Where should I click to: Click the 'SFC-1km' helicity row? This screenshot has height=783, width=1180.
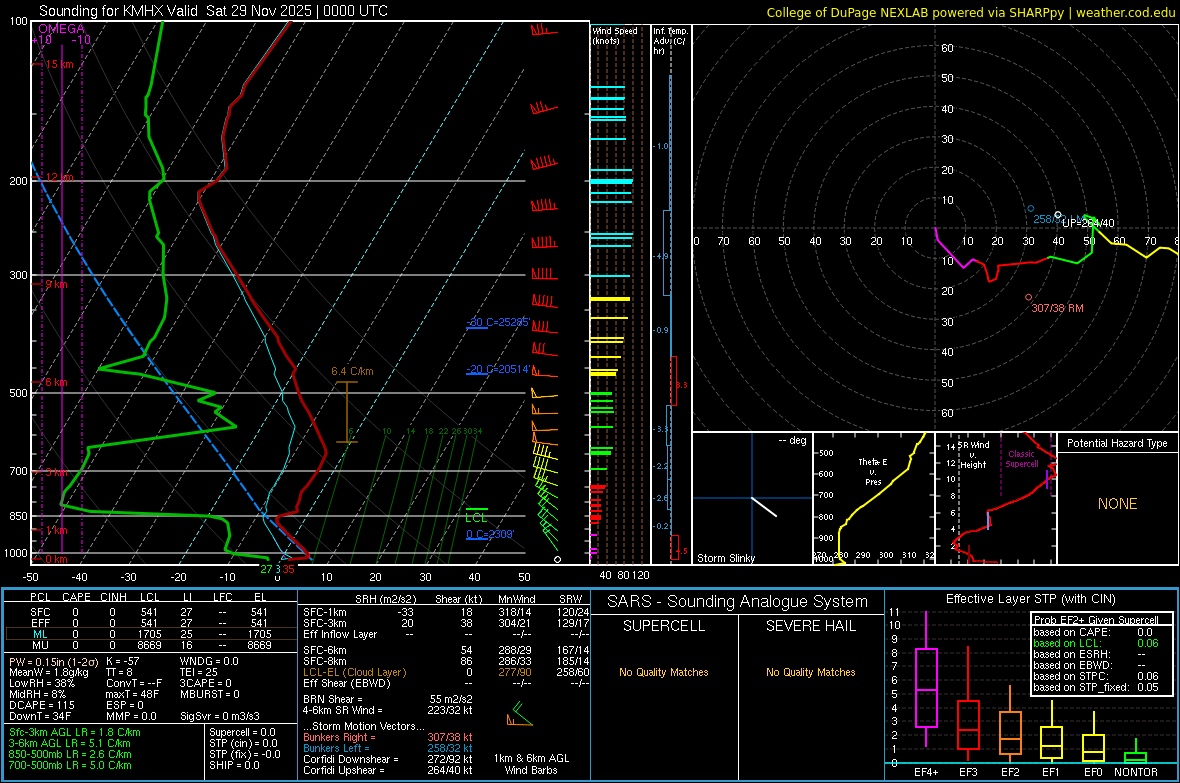[446, 612]
